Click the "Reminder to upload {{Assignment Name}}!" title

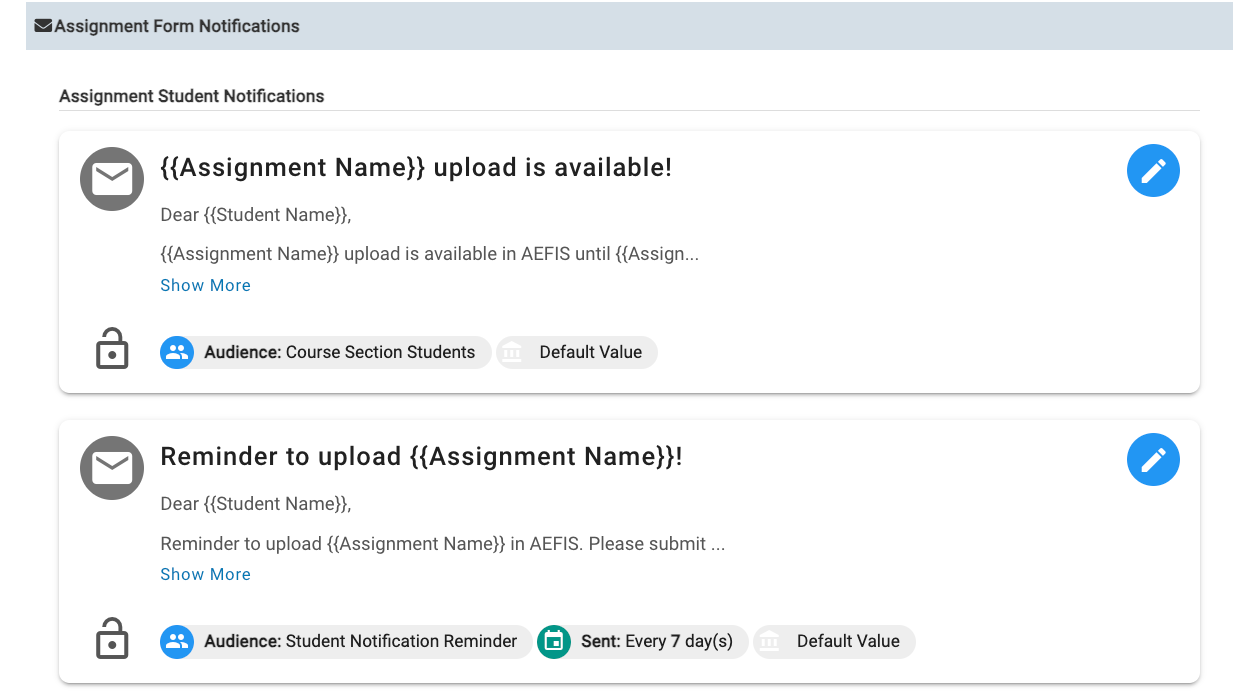421,457
